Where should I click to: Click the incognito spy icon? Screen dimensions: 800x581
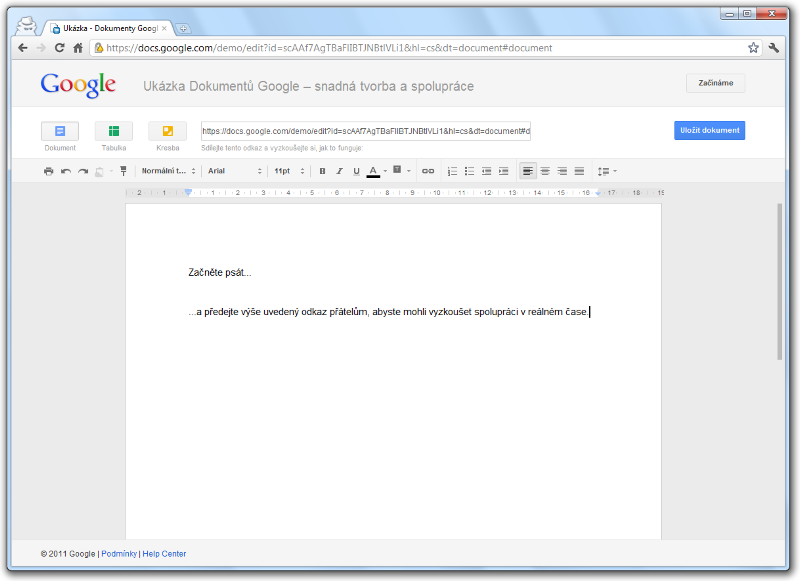26,25
